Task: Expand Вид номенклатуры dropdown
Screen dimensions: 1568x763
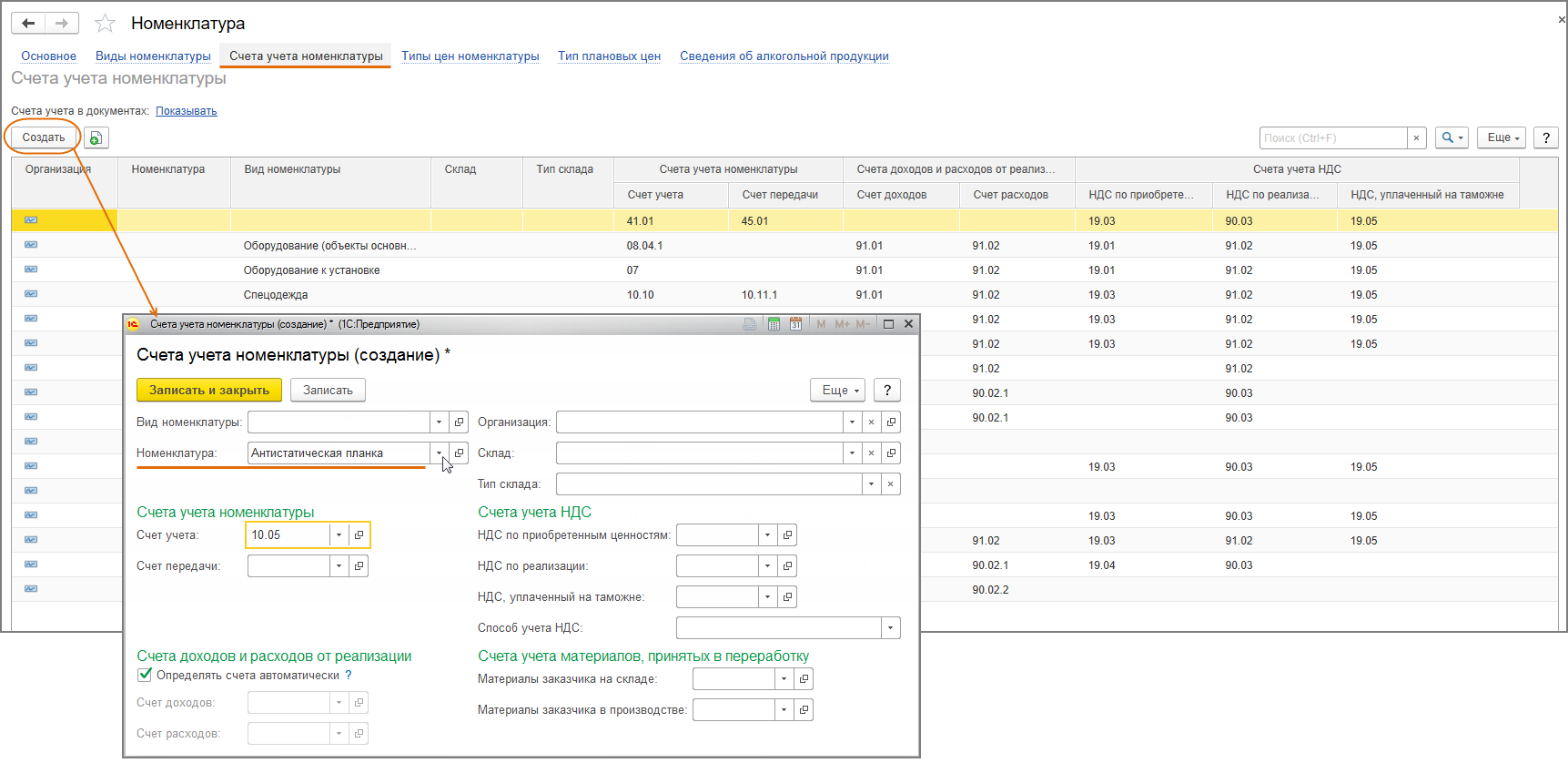Action: 439,422
